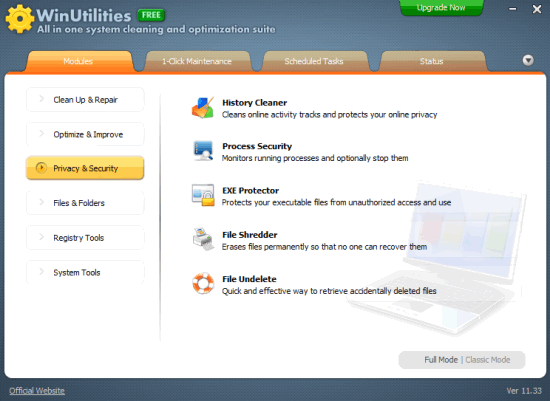Minimize the WinUtilities window
This screenshot has width=550, height=401.
click(x=512, y=9)
